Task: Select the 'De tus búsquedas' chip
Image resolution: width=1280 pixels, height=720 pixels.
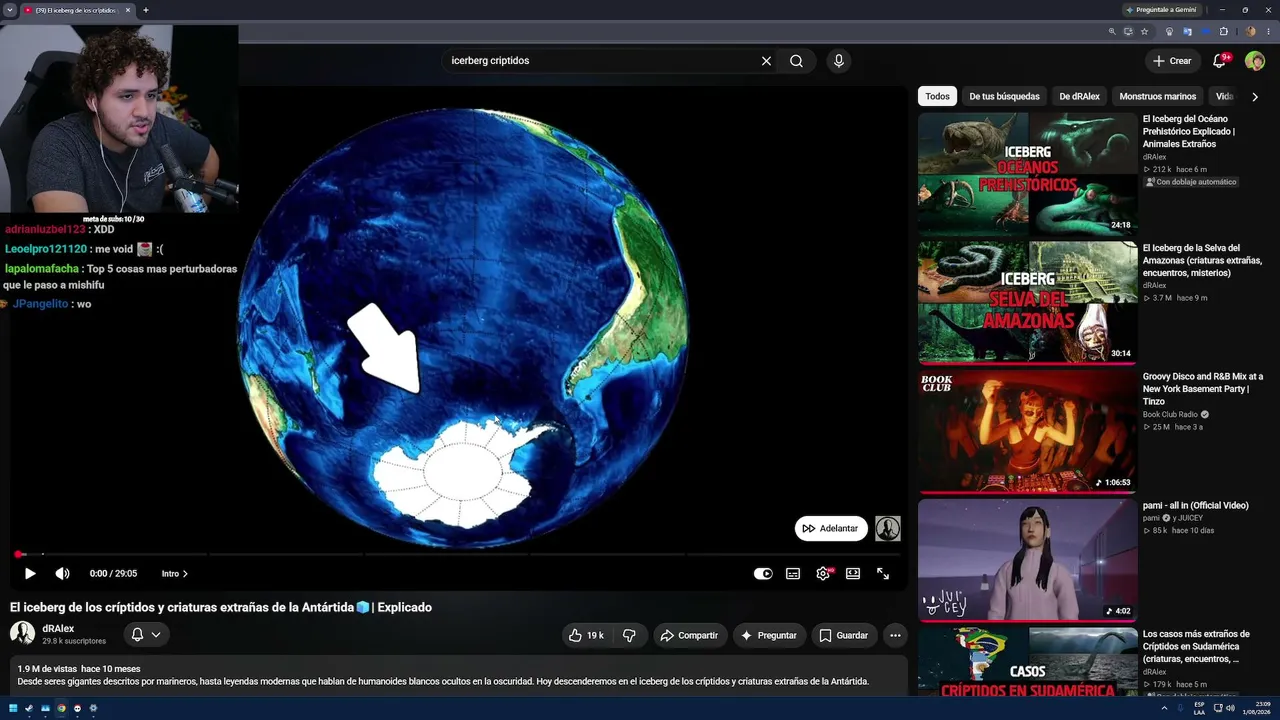Action: tap(1004, 96)
